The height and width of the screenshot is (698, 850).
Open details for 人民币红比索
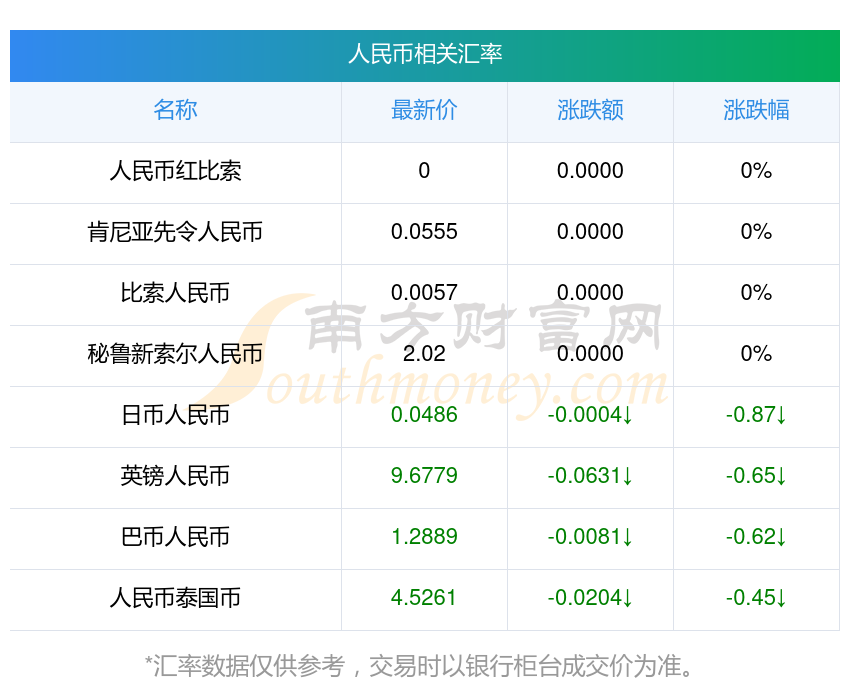[175, 171]
